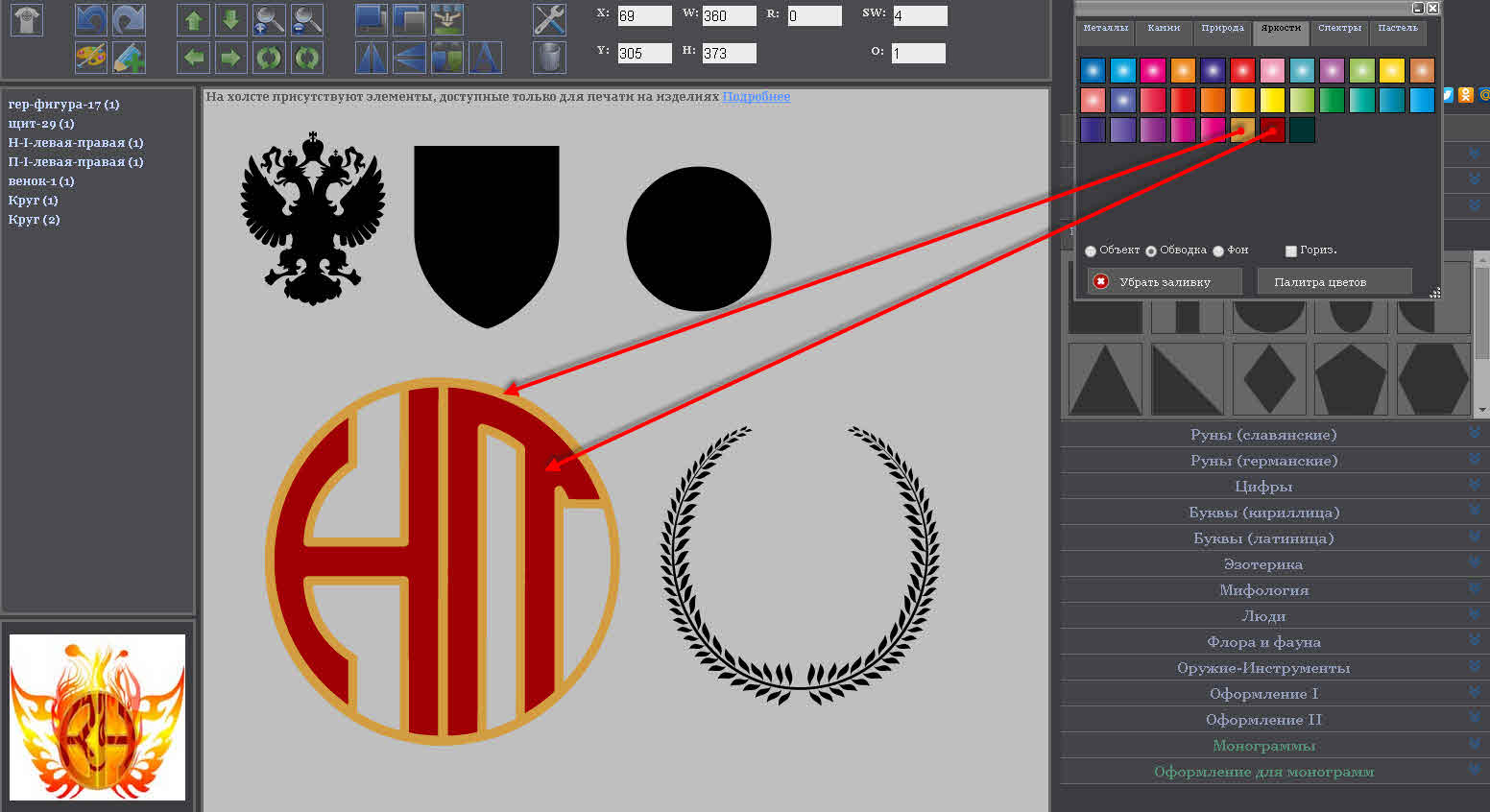Click the Убрать заливку button
Image resolution: width=1490 pixels, height=812 pixels.
point(1166,281)
